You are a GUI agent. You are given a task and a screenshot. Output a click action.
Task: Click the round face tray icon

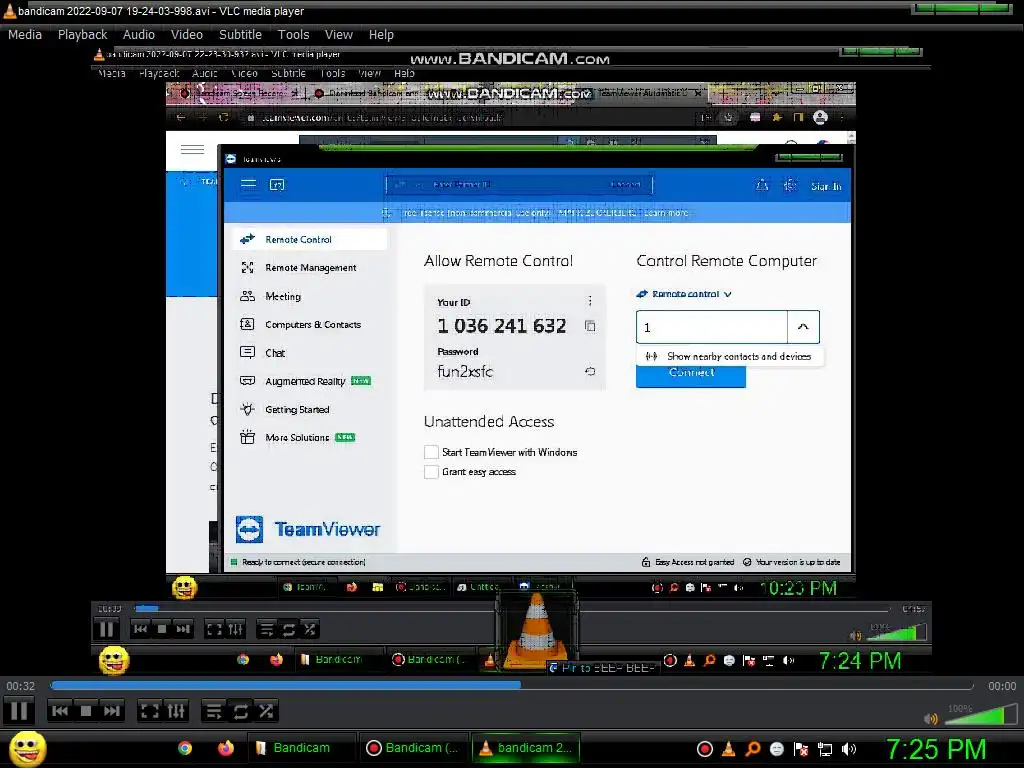click(x=776, y=749)
